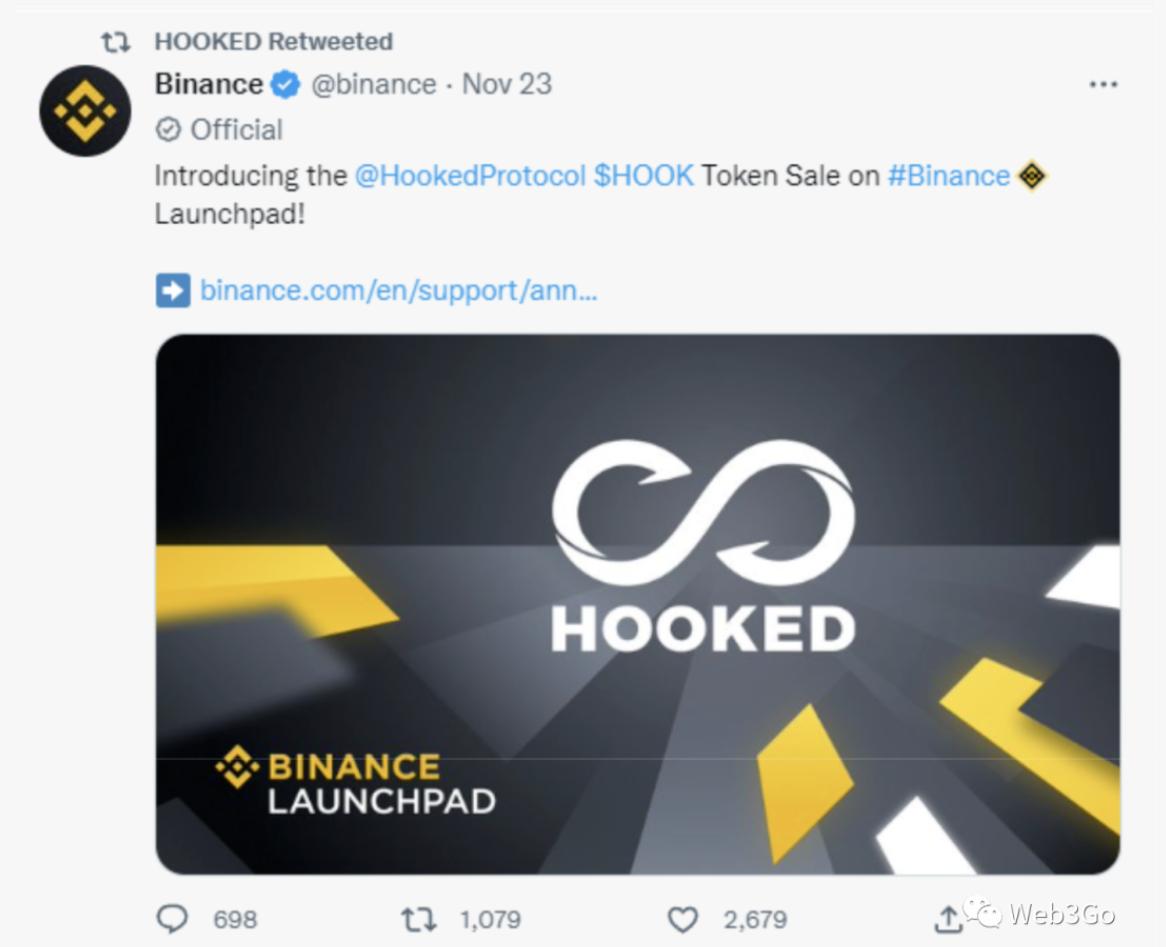
Task: Click the reply speech bubble icon
Action: point(173,918)
